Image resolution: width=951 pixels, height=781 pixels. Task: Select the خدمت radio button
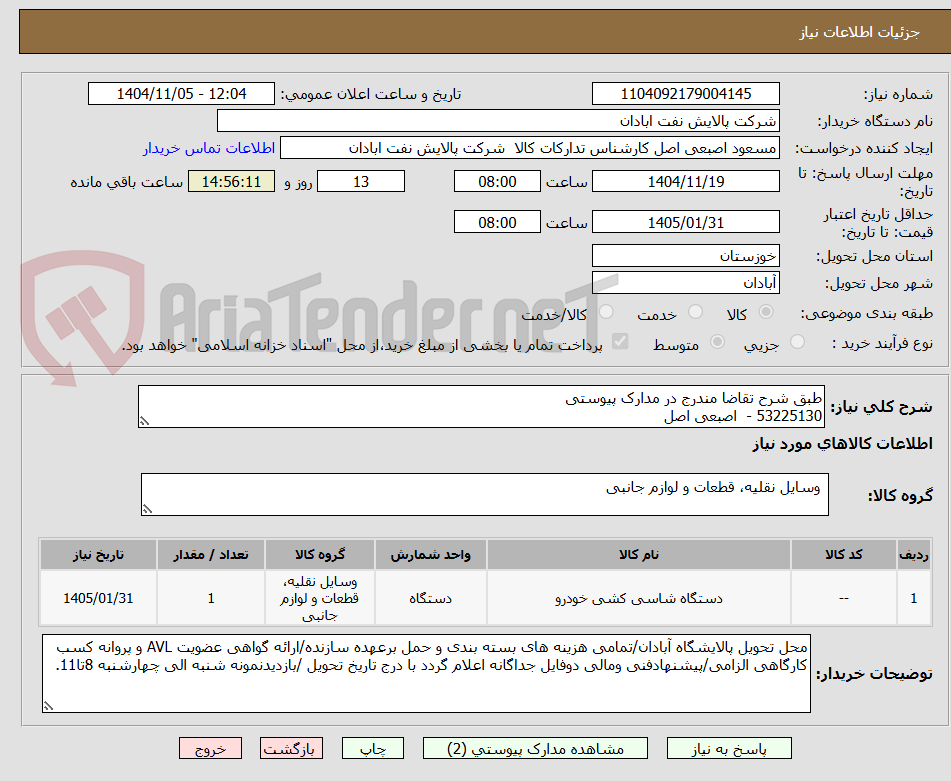coord(699,313)
